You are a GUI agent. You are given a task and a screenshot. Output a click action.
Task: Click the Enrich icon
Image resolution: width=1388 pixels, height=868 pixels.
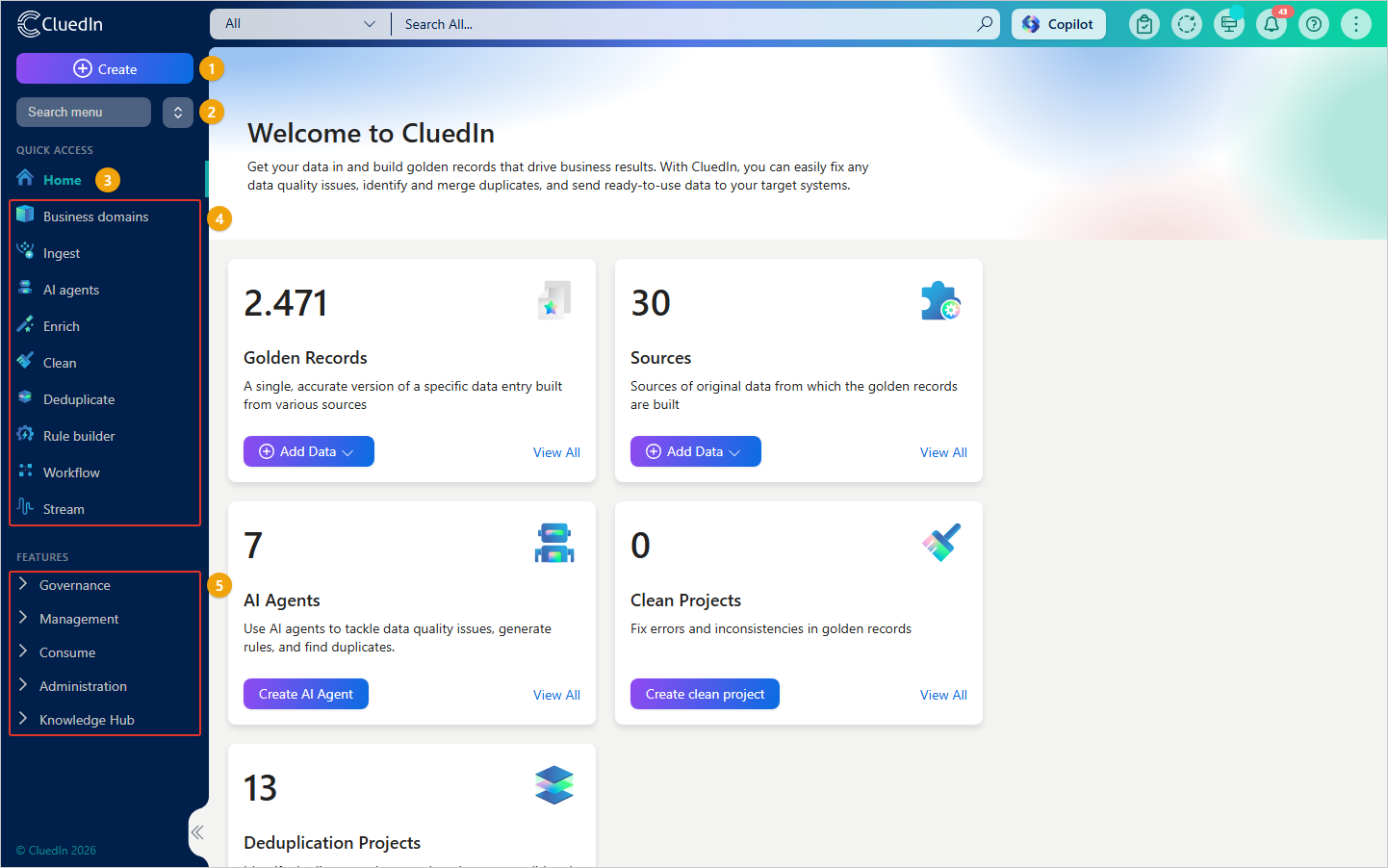pos(25,324)
